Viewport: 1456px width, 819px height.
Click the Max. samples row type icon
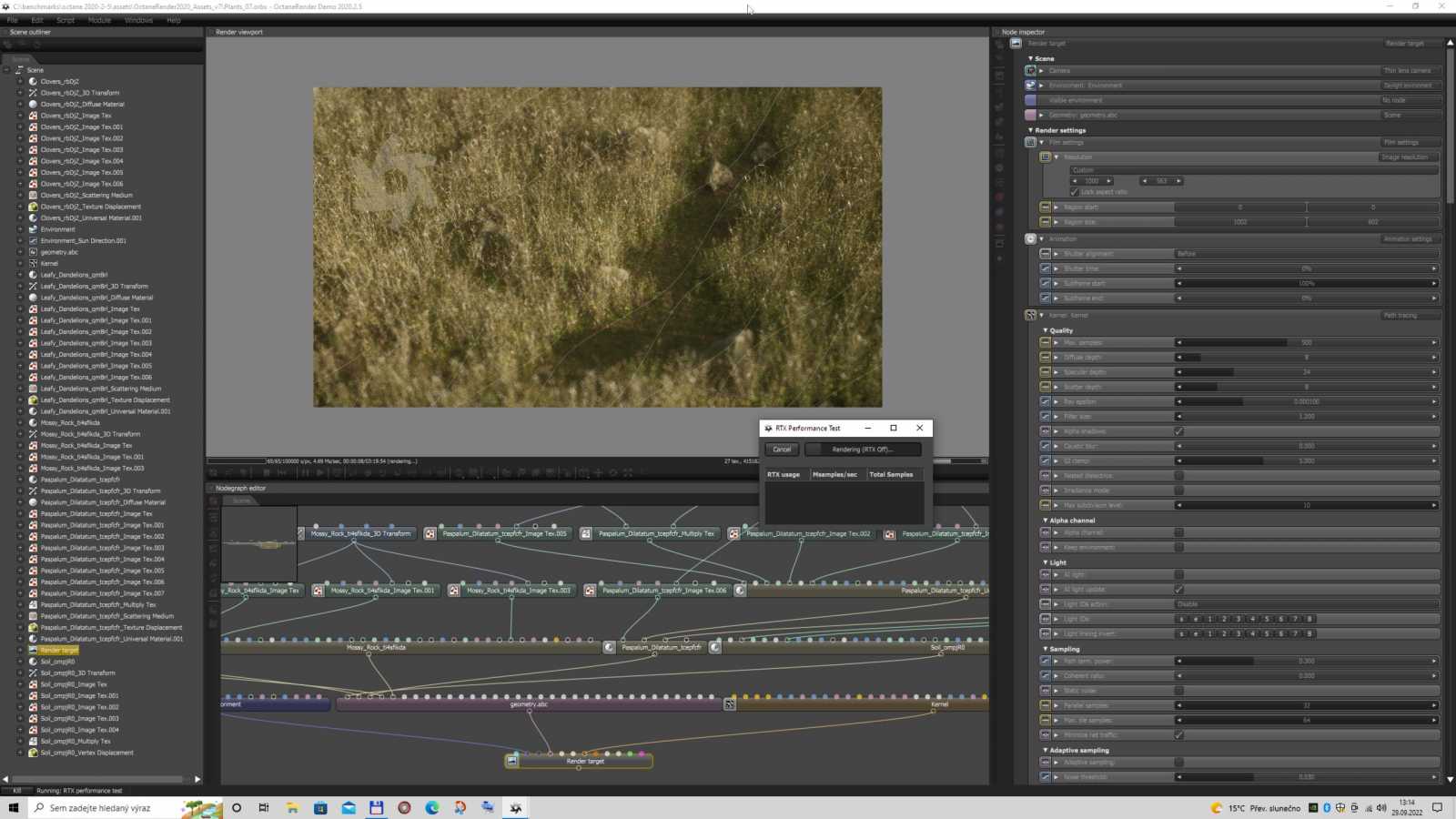pos(1045,343)
